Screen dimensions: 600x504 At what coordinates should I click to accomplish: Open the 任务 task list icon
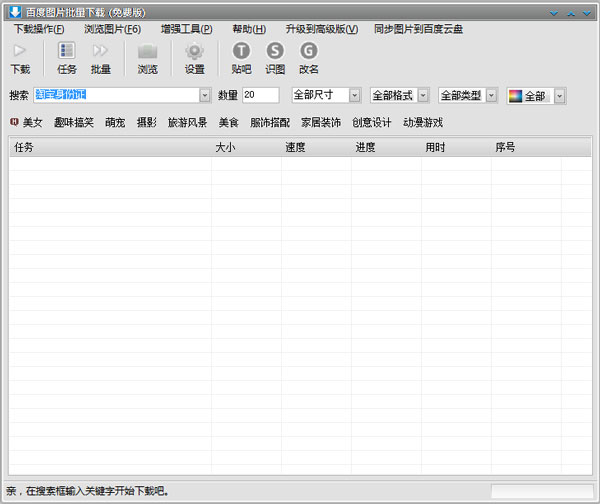coord(67,51)
